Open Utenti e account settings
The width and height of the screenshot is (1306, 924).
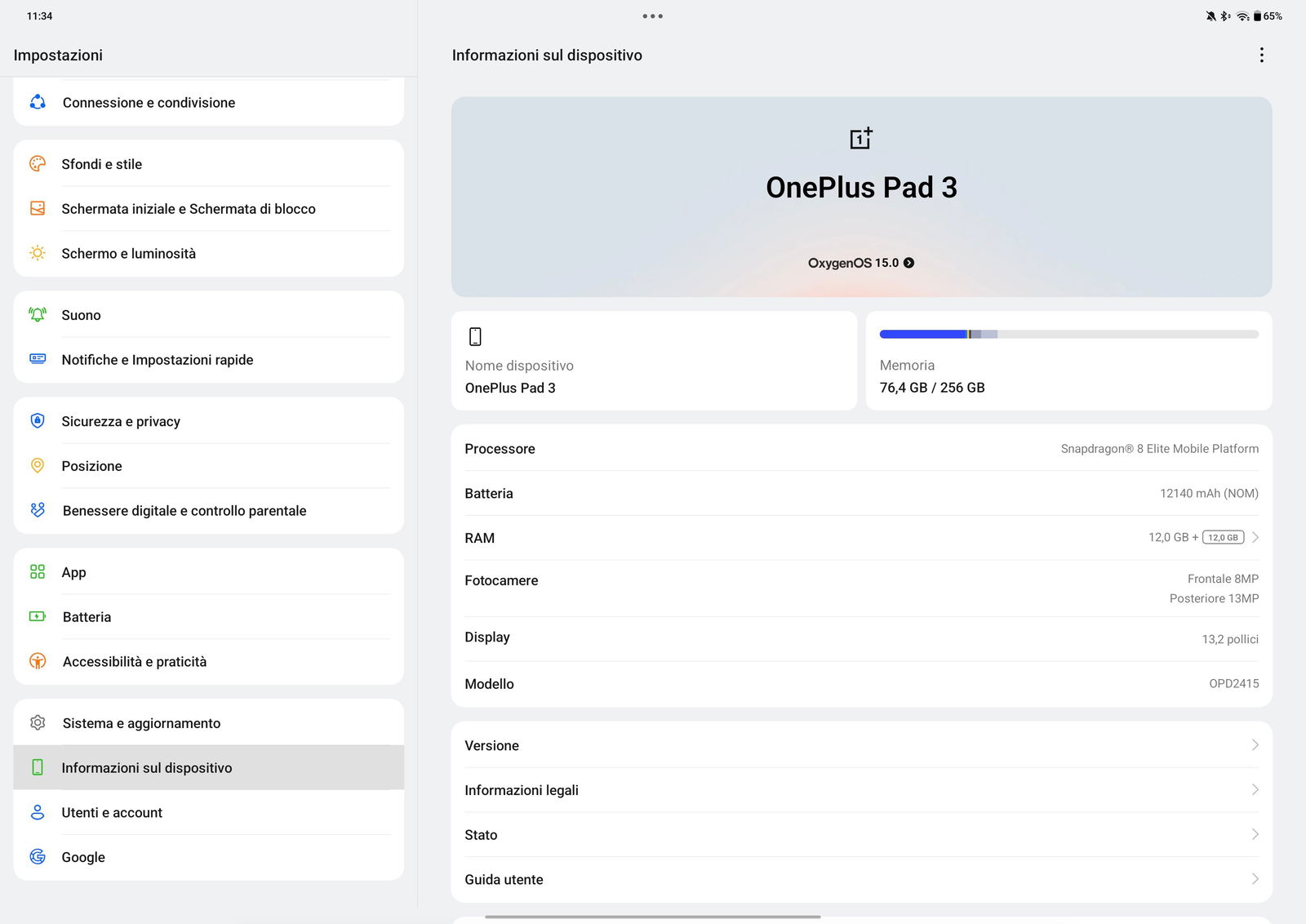point(209,812)
